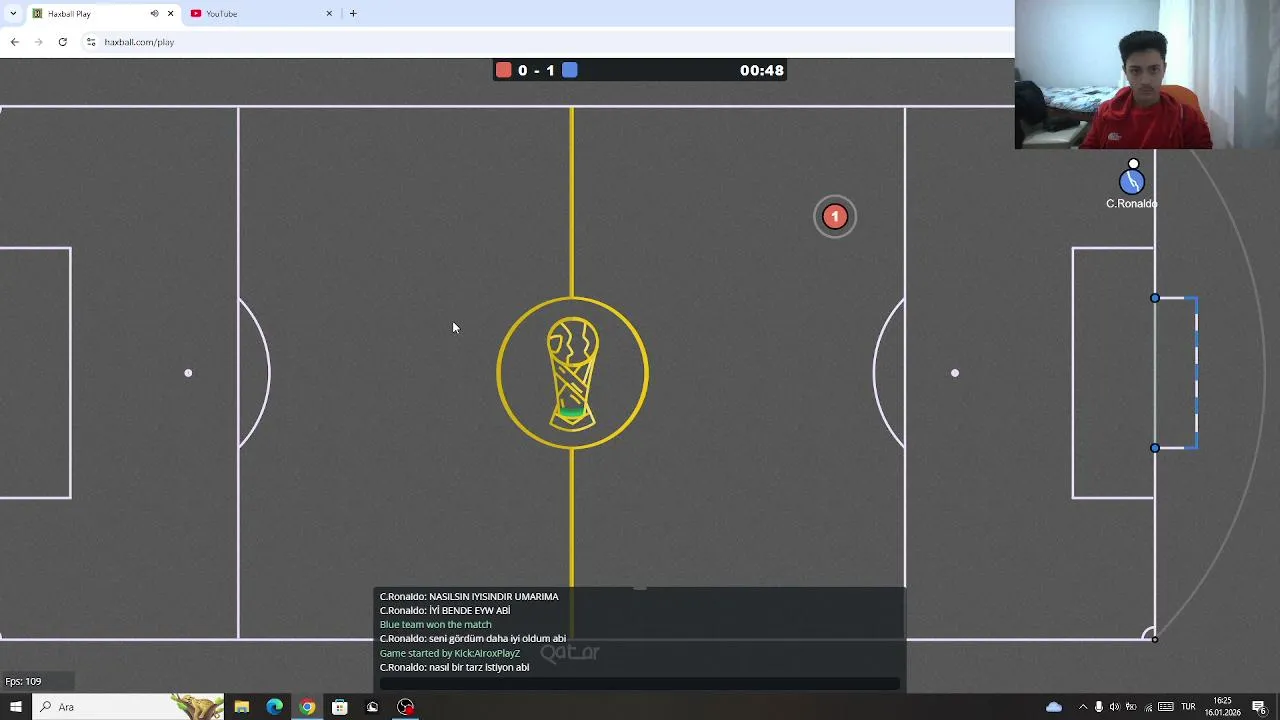This screenshot has width=1280, height=720.
Task: Show hidden system tray icons
Action: click(1083, 707)
